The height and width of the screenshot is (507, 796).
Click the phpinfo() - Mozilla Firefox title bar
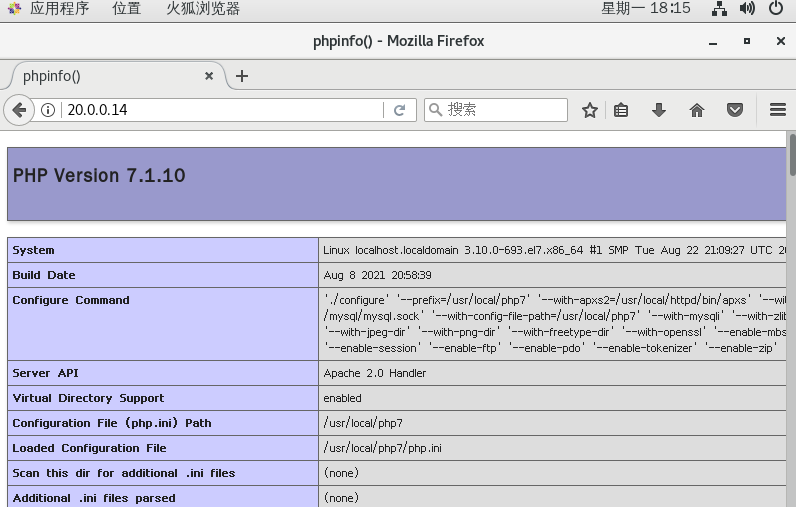click(x=399, y=41)
